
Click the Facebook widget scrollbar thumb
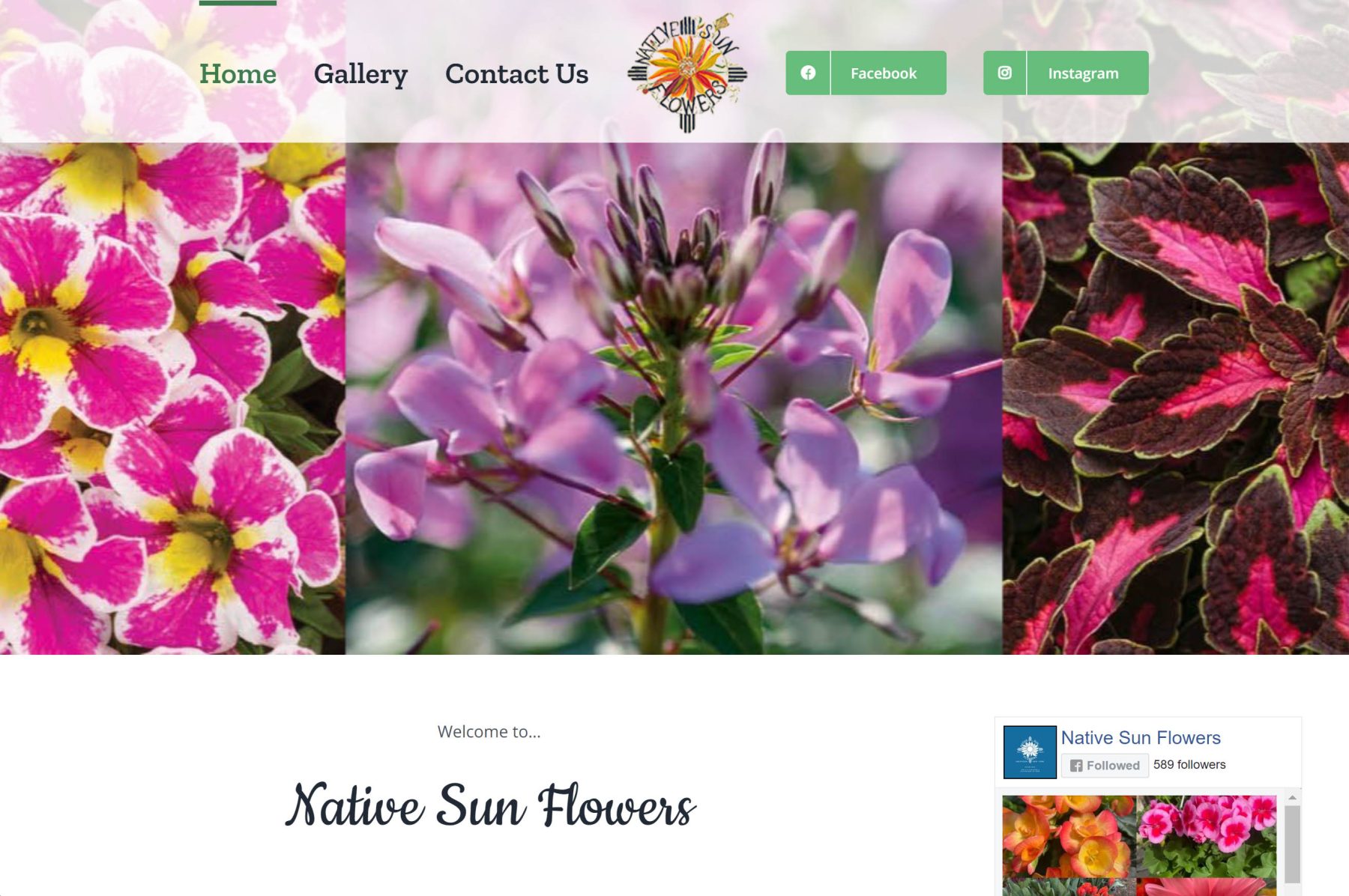click(x=1292, y=844)
